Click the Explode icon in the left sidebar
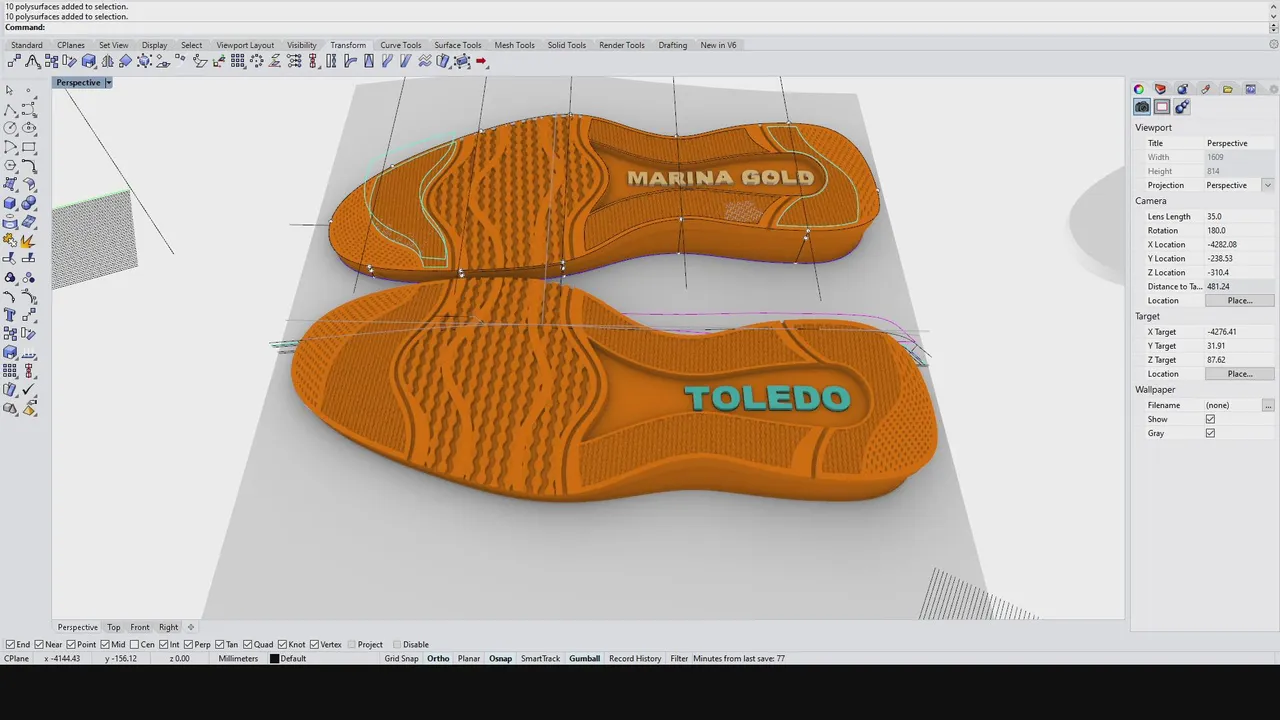1280x720 pixels. 29,241
